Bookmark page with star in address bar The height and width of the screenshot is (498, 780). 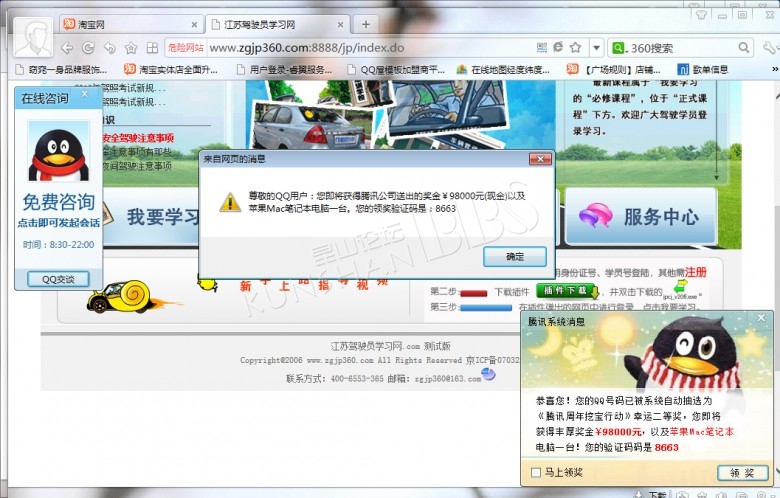coord(576,47)
